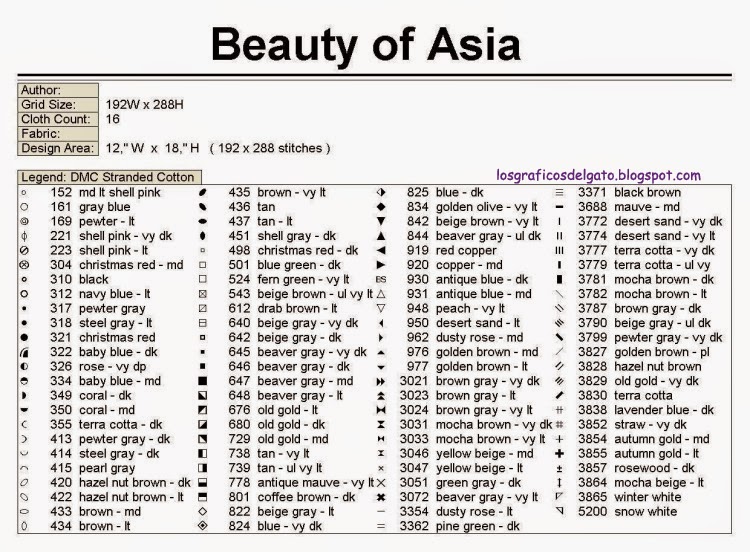Select the oval symbol beside 433 brown - md

24,511
